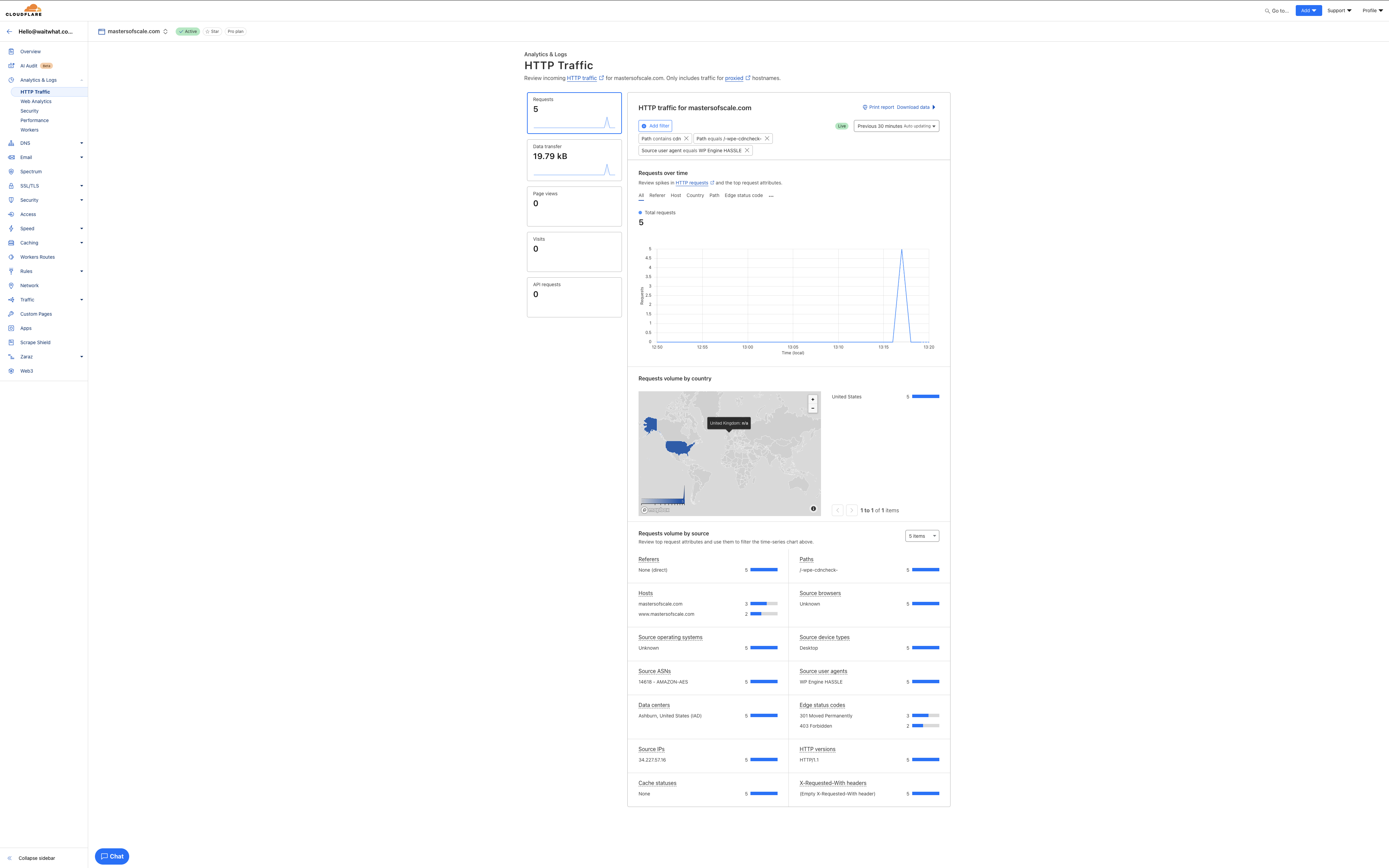Image resolution: width=1389 pixels, height=868 pixels.
Task: Open the '5 items' dropdown
Action: click(922, 536)
